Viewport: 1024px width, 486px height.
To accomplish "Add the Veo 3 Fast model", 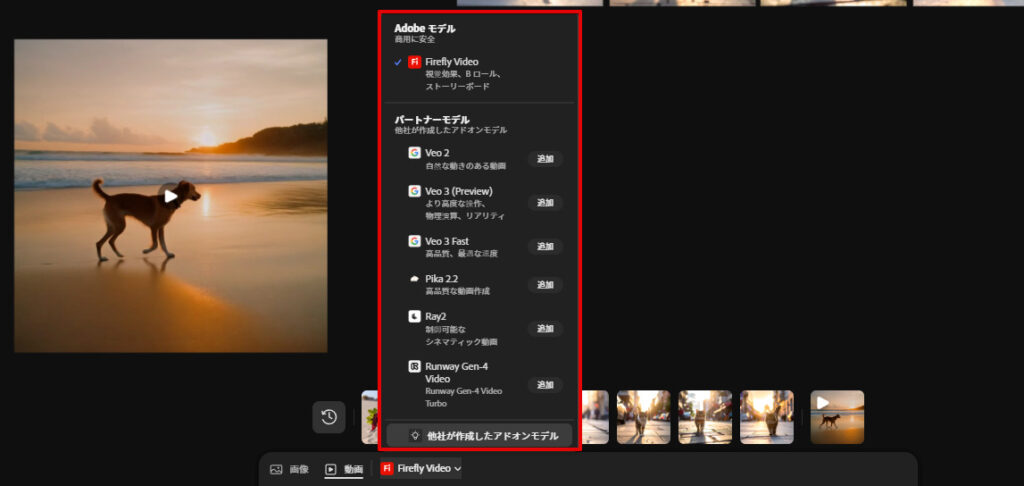I will point(545,247).
